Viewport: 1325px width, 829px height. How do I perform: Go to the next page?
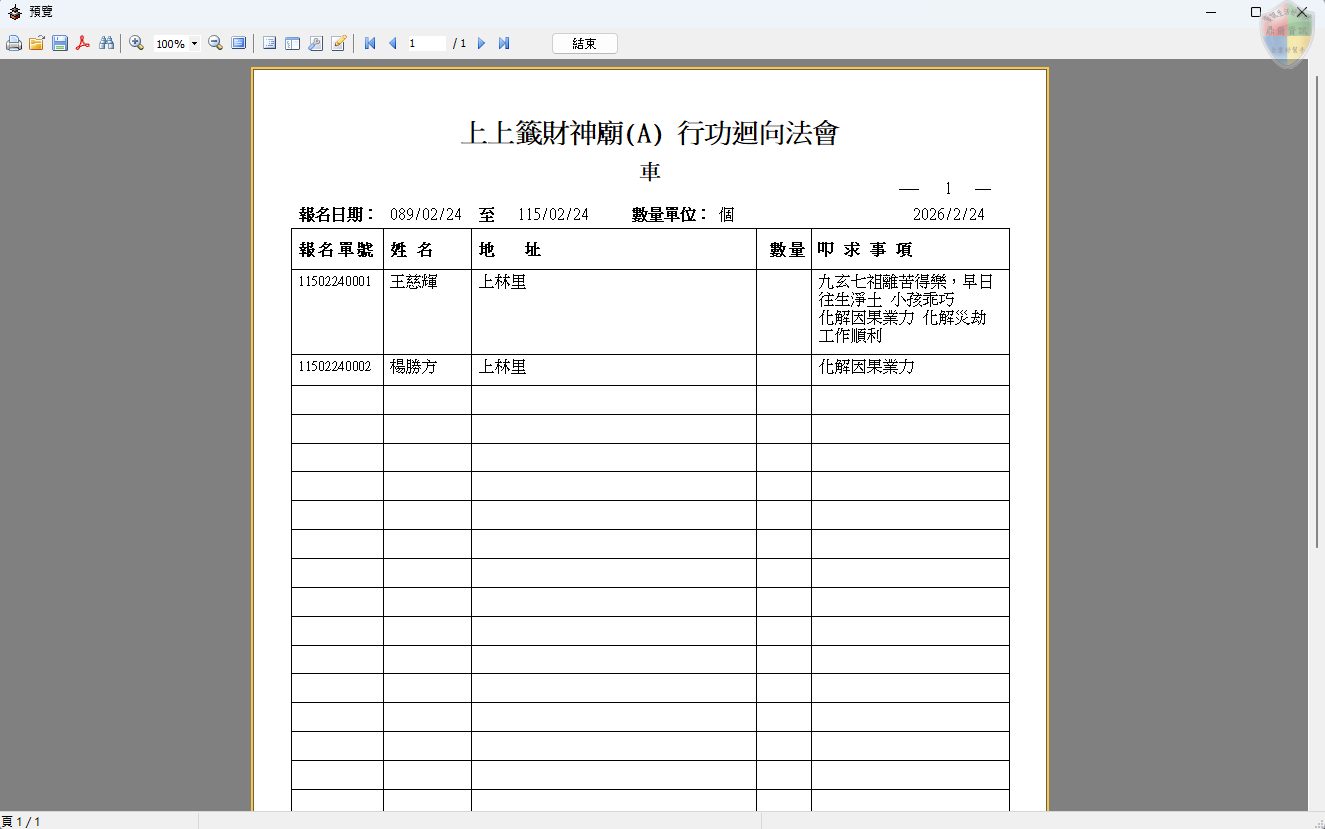point(481,44)
